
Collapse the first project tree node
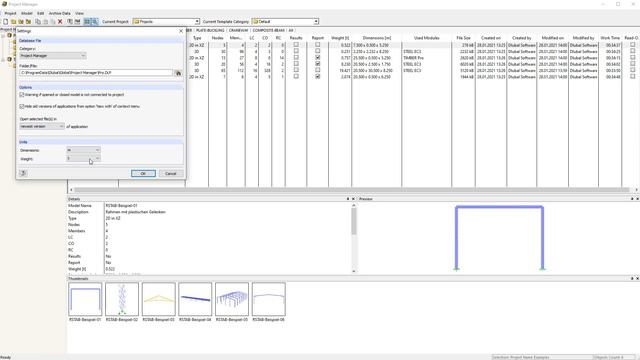3,36
